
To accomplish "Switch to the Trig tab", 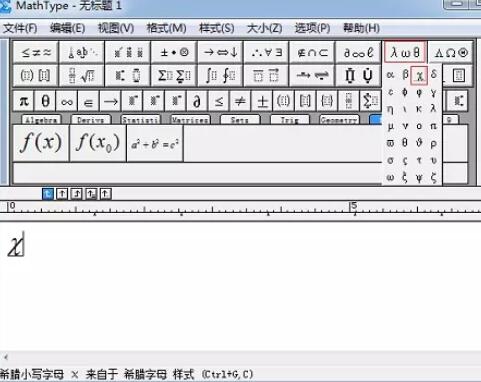I will point(290,120).
